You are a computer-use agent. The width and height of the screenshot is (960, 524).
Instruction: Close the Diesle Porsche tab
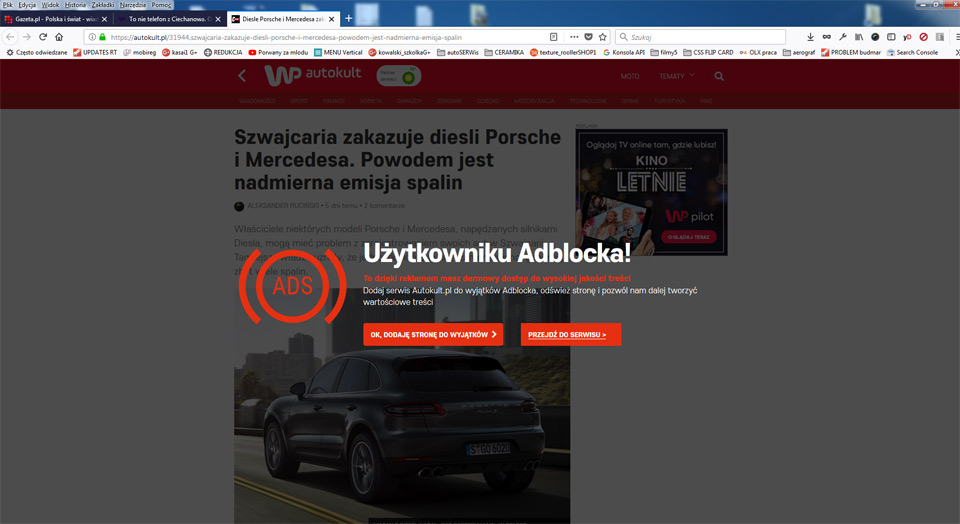click(x=331, y=19)
